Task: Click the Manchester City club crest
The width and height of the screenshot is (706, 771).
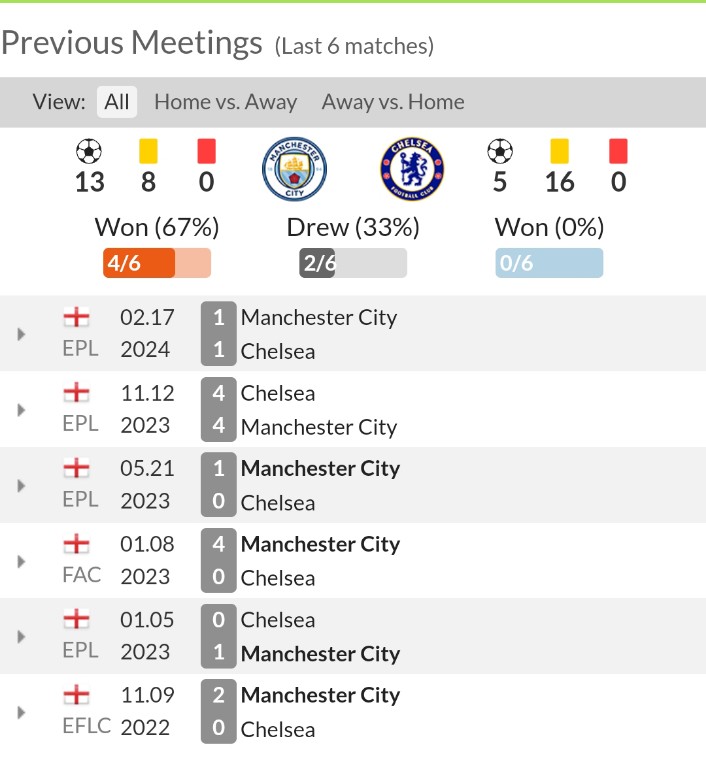Action: [x=294, y=169]
